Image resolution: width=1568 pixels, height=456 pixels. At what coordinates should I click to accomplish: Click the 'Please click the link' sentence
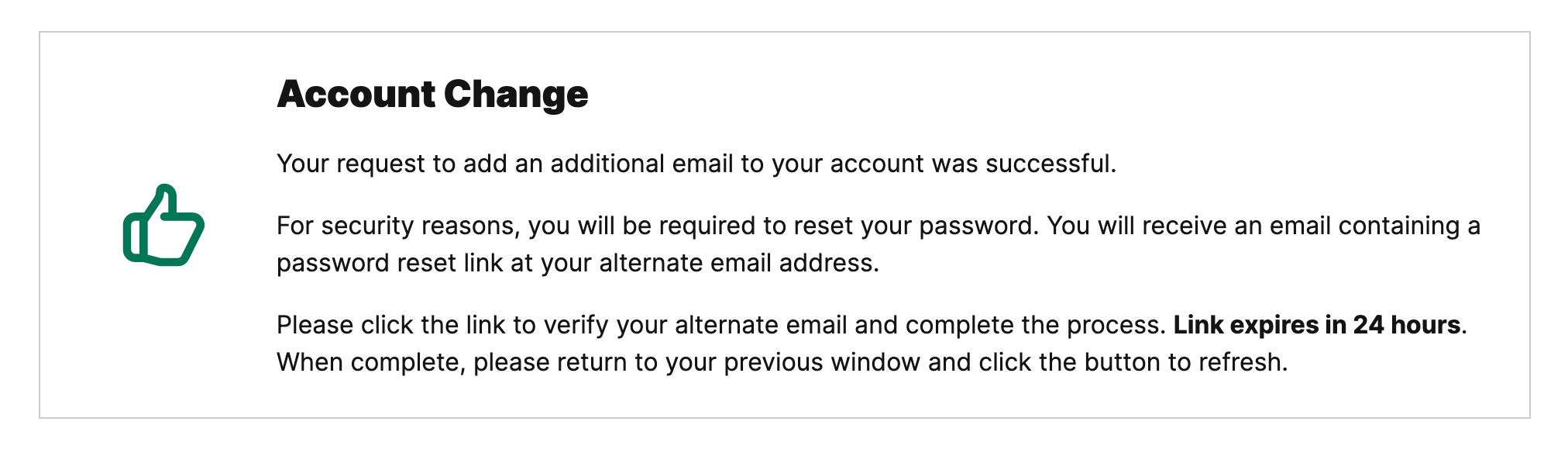pos(721,325)
